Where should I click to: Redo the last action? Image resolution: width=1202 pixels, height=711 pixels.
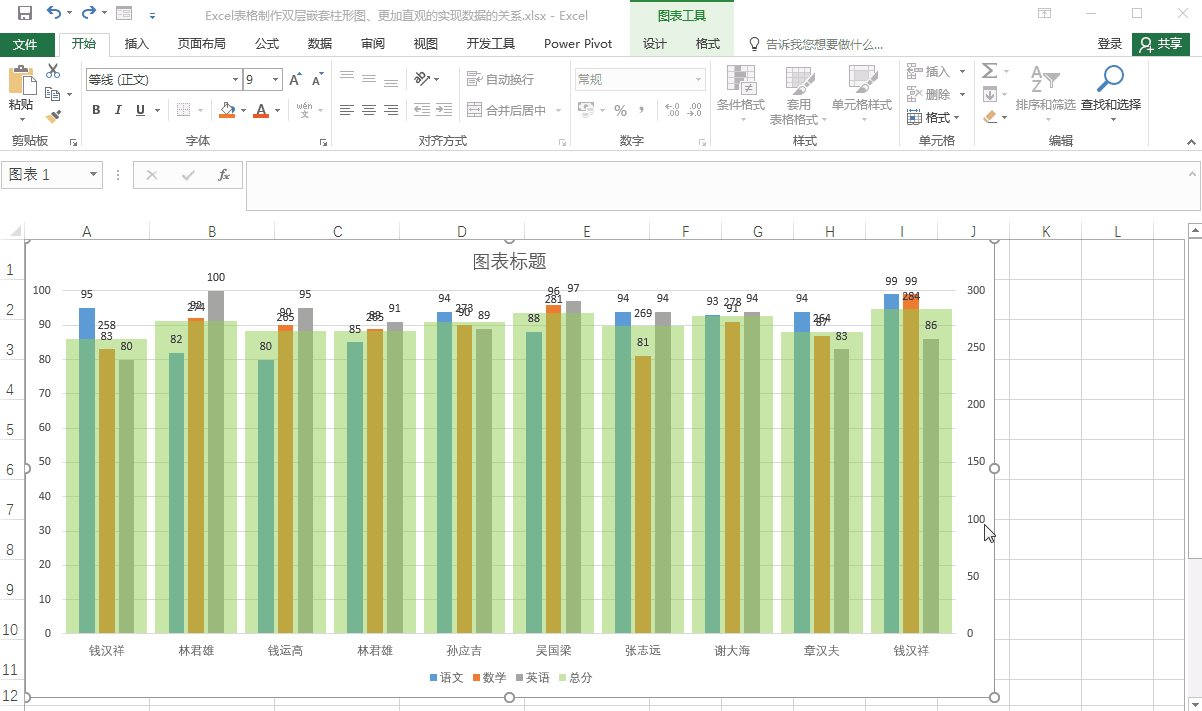pyautogui.click(x=88, y=14)
